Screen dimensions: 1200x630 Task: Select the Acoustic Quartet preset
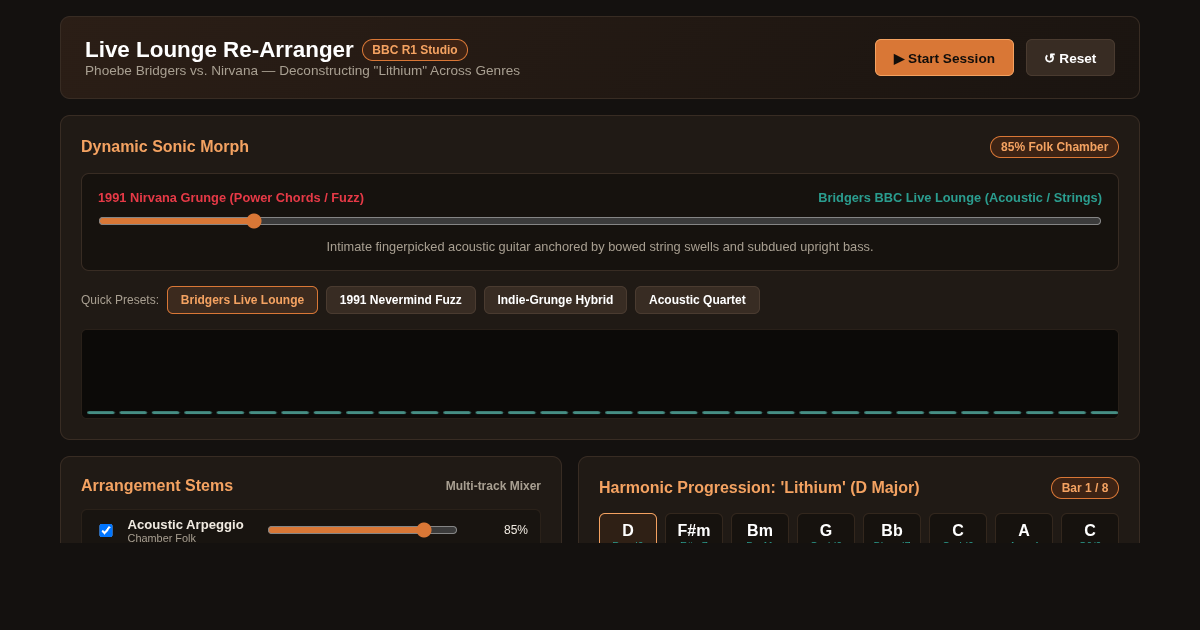tap(697, 300)
